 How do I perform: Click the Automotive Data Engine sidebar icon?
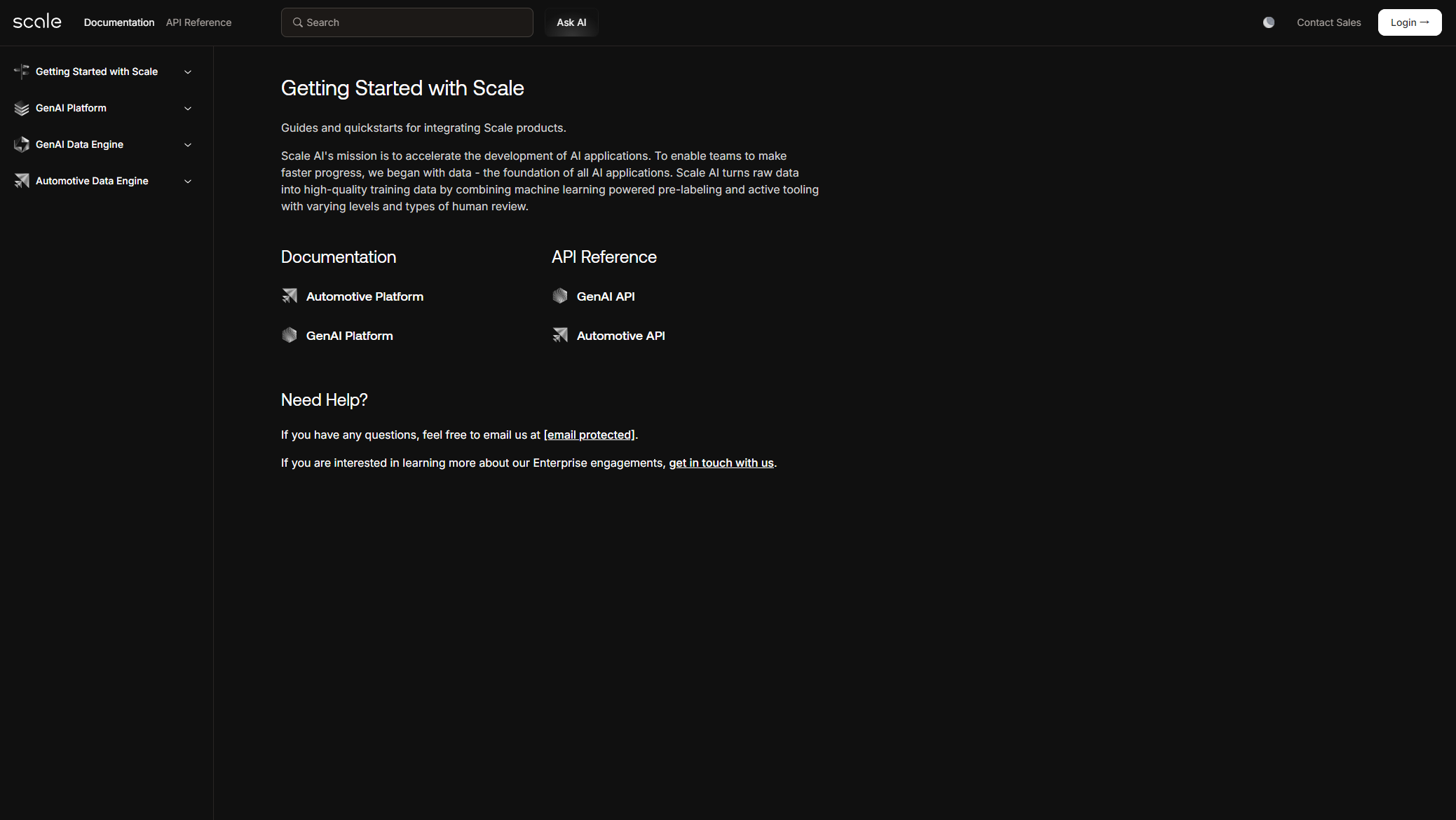click(22, 181)
